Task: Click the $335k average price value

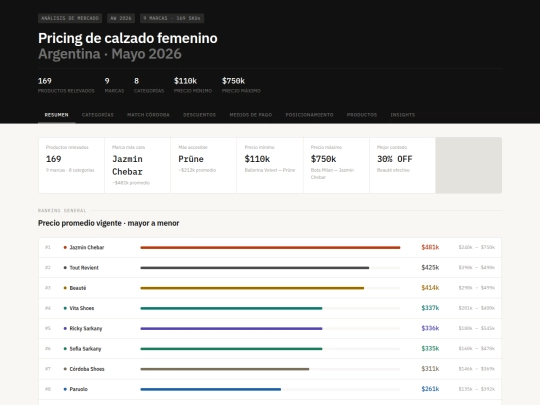Action: (430, 349)
